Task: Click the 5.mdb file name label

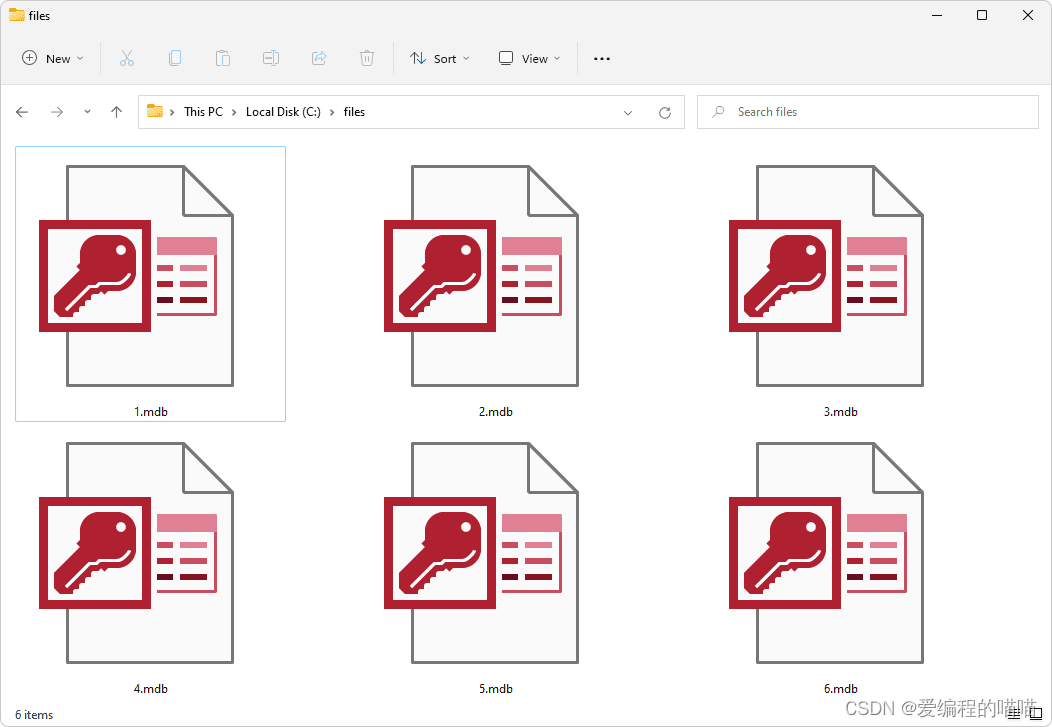Action: (x=496, y=689)
